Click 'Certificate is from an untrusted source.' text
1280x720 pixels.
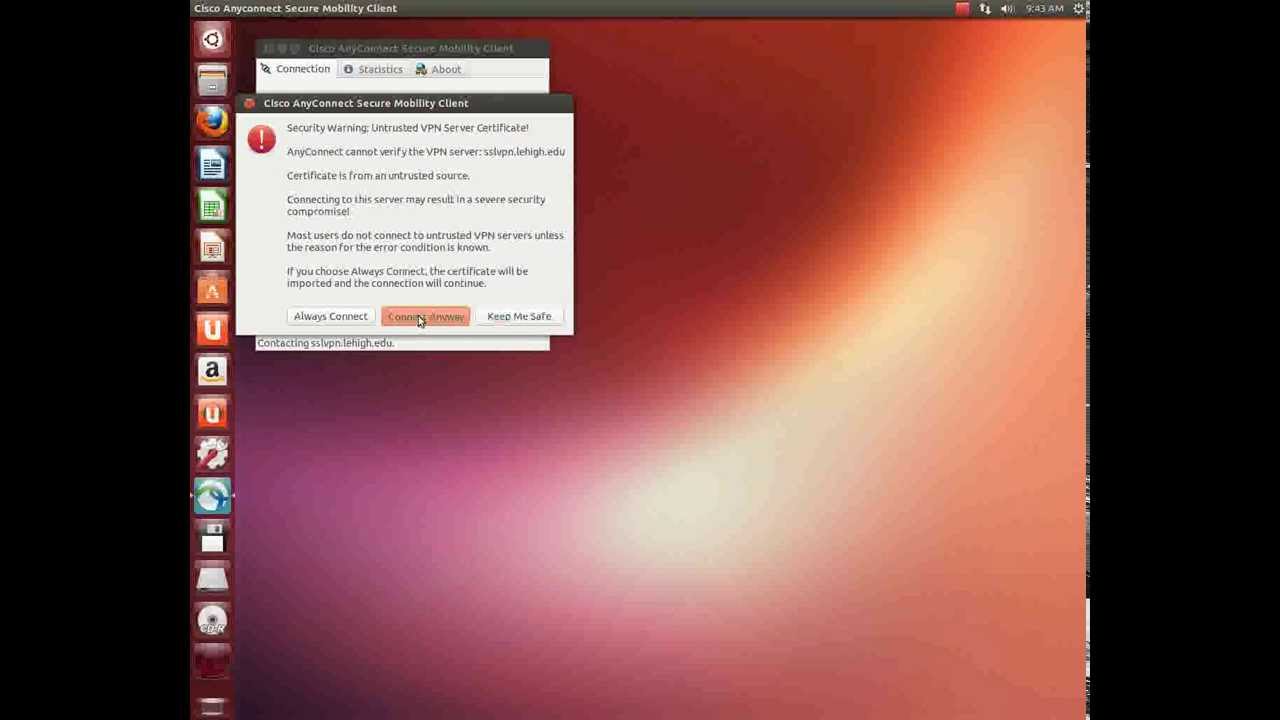click(x=378, y=176)
